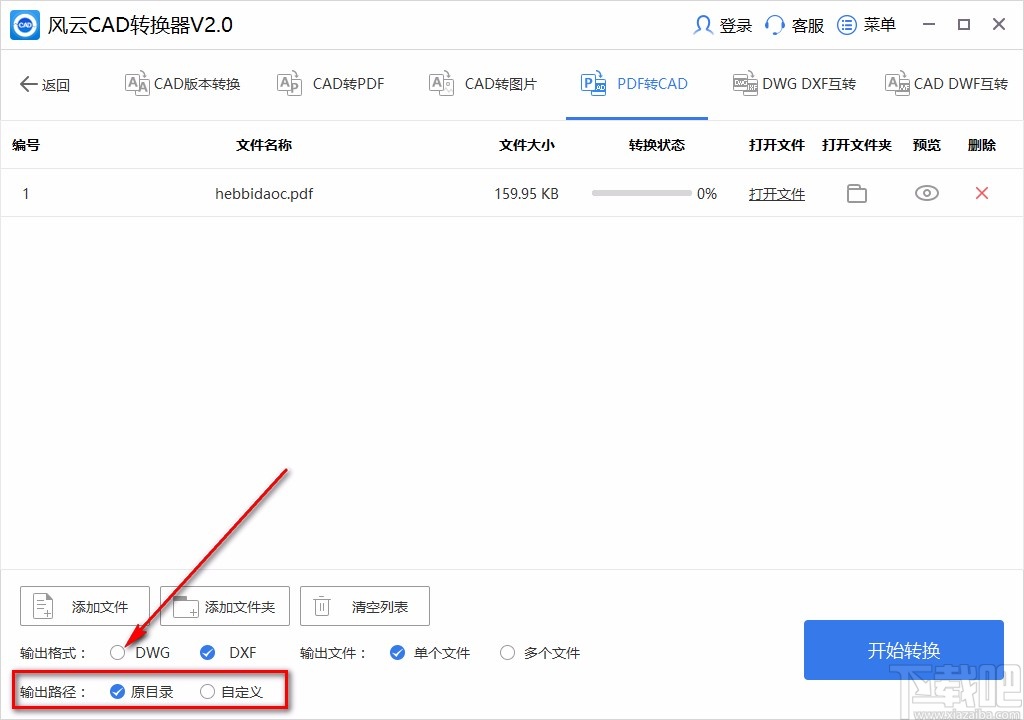Image resolution: width=1024 pixels, height=720 pixels.
Task: Switch to CAD转图片 tab
Action: pos(483,84)
